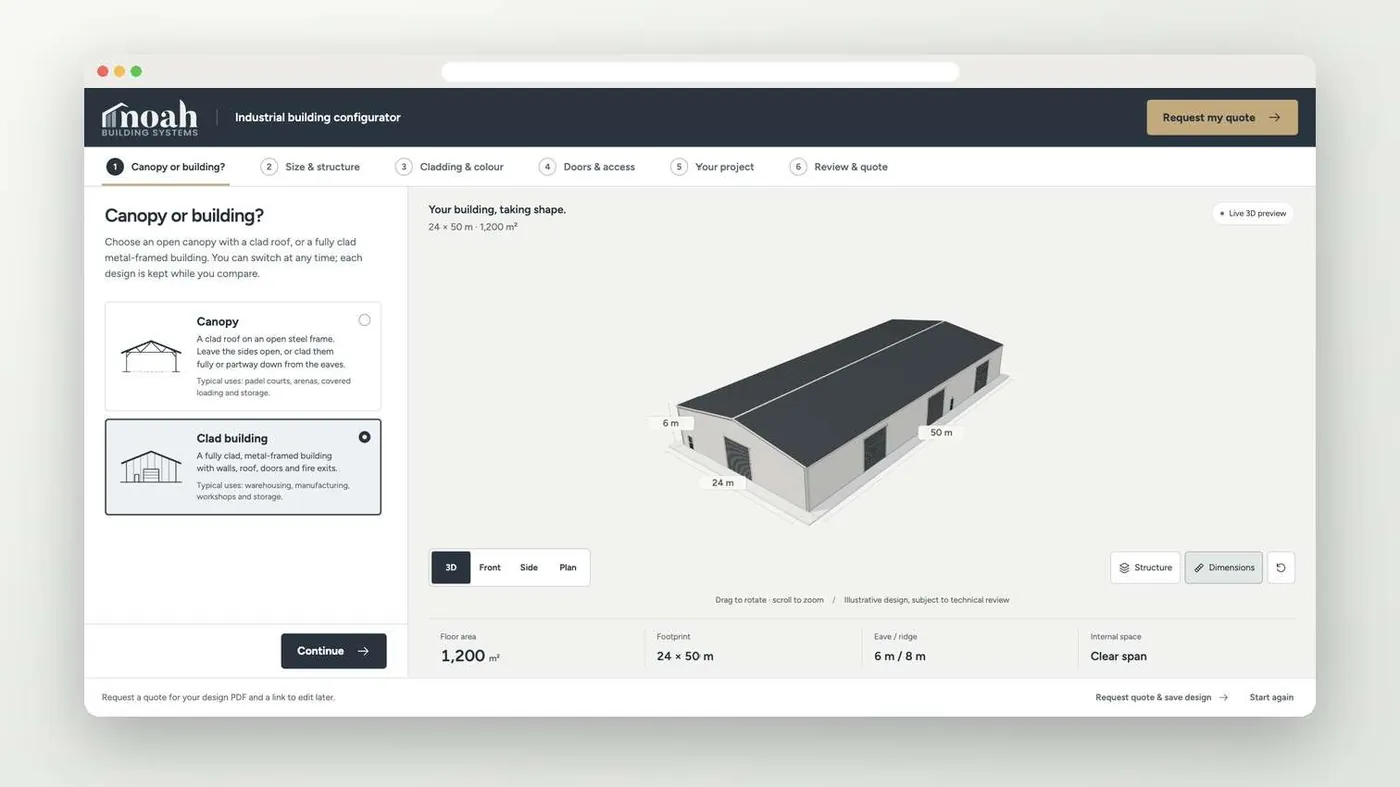Select the Clad building radio button

coord(364,437)
